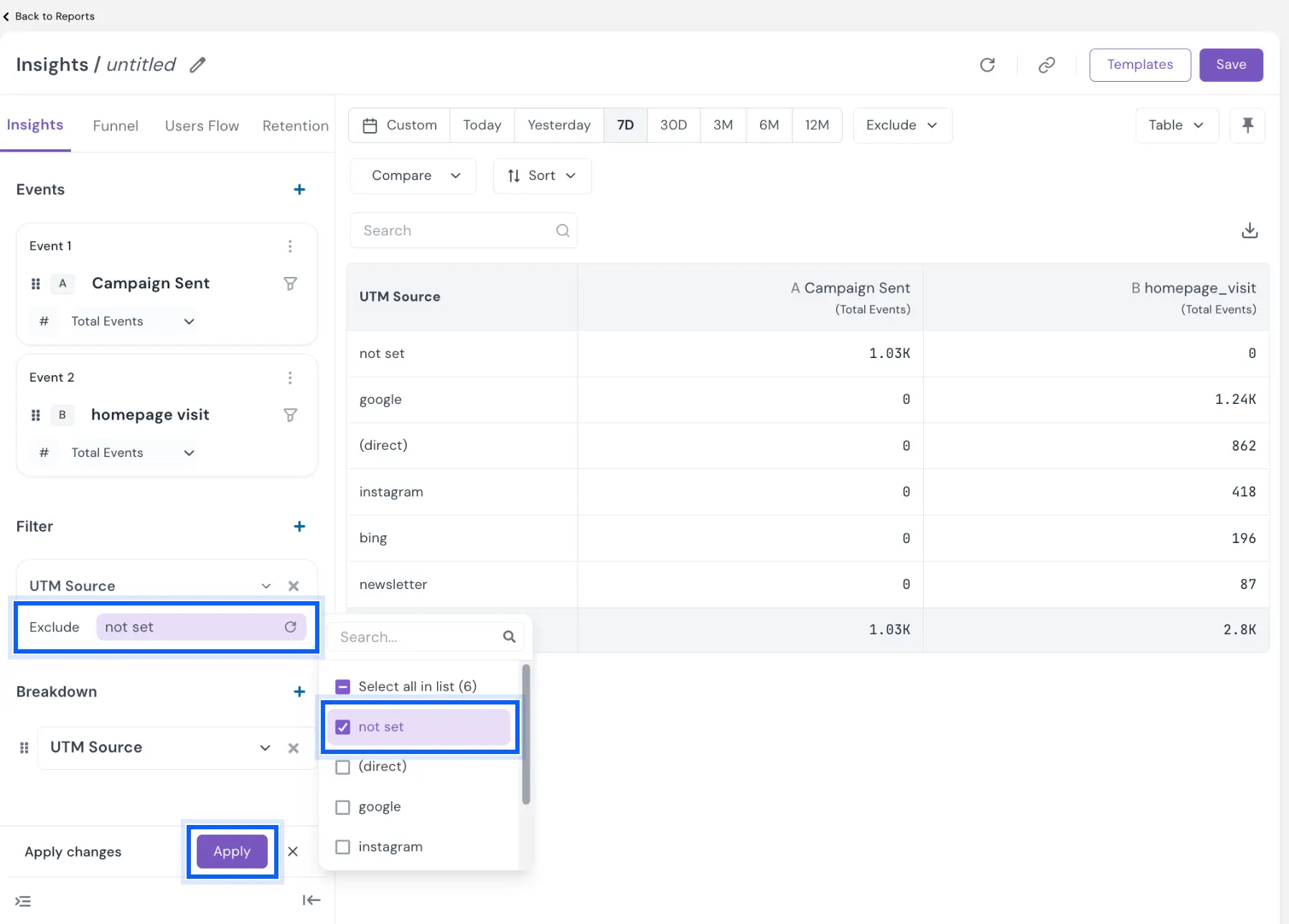Copy report link with the chain icon
The width and height of the screenshot is (1289, 924).
(x=1046, y=65)
